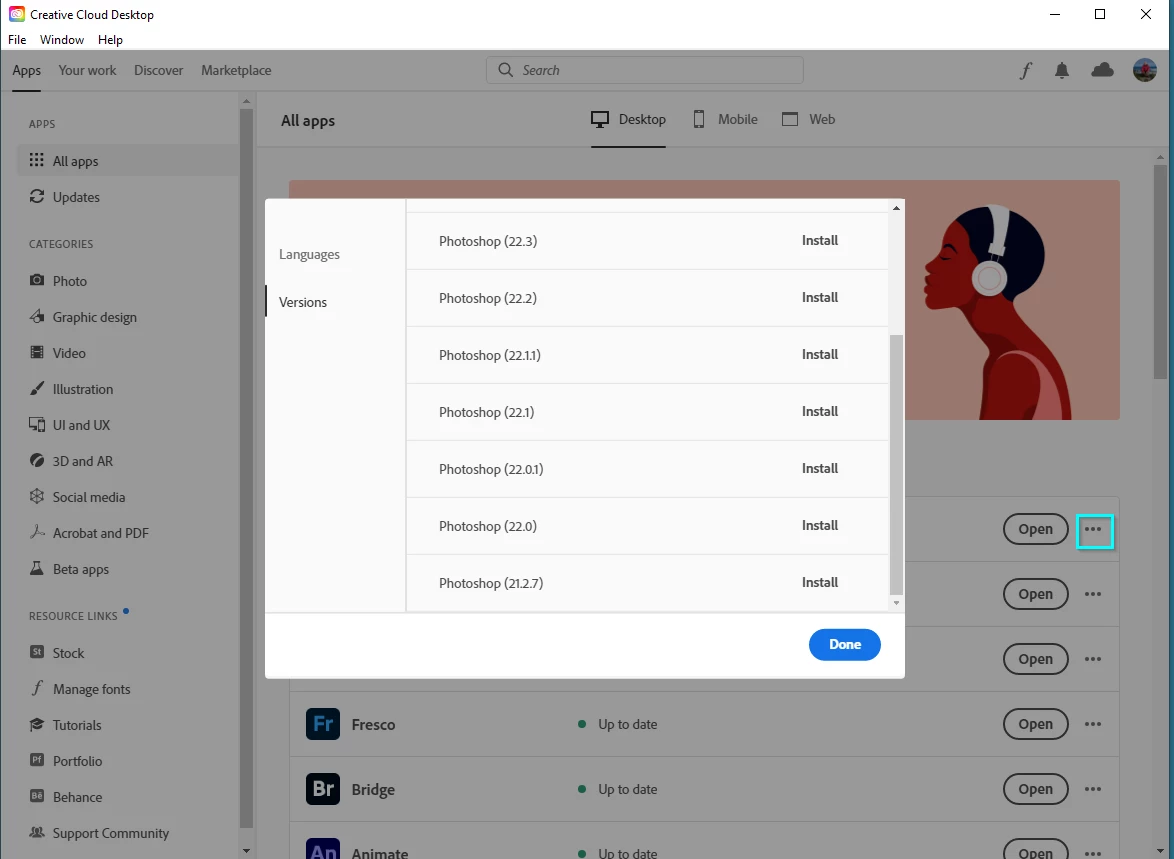Open the Window menu
The image size is (1174, 859).
point(61,40)
